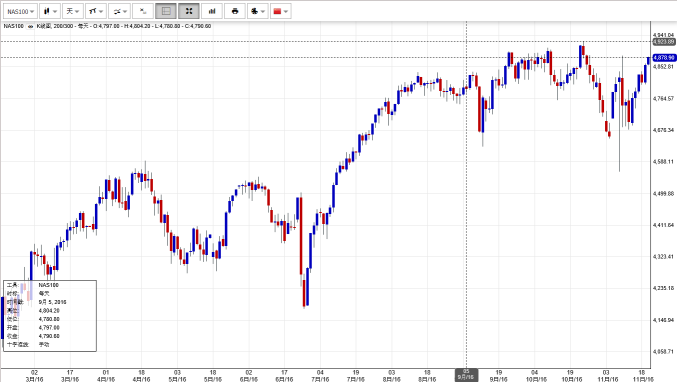Viewport: 677px width, 382px height.
Task: Click the delete drawings toolbar icon
Action: (x=143, y=11)
